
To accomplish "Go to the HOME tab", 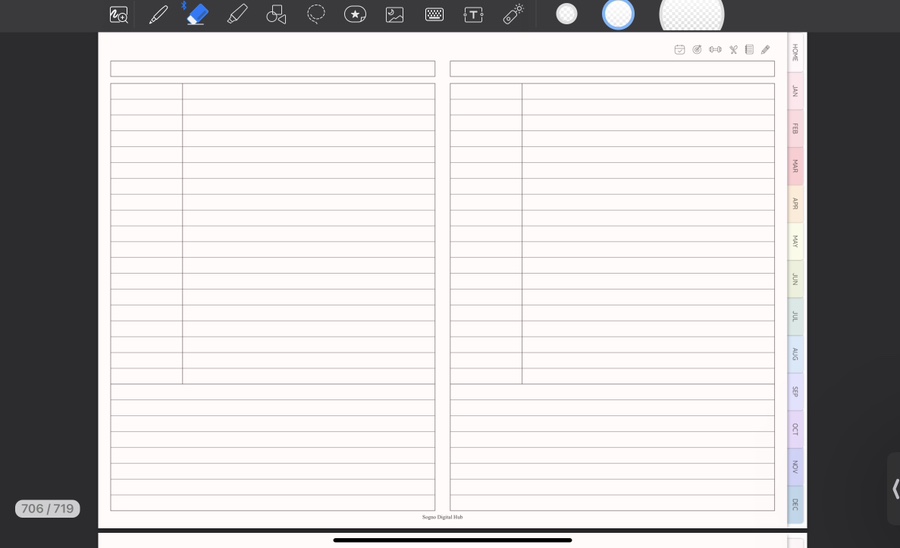I will point(795,52).
